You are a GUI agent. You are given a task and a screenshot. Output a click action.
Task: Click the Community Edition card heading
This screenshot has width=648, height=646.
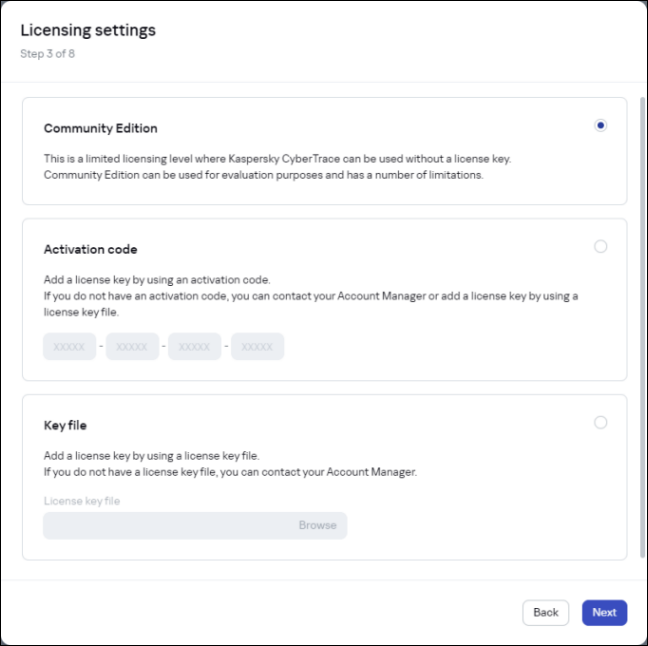click(101, 129)
